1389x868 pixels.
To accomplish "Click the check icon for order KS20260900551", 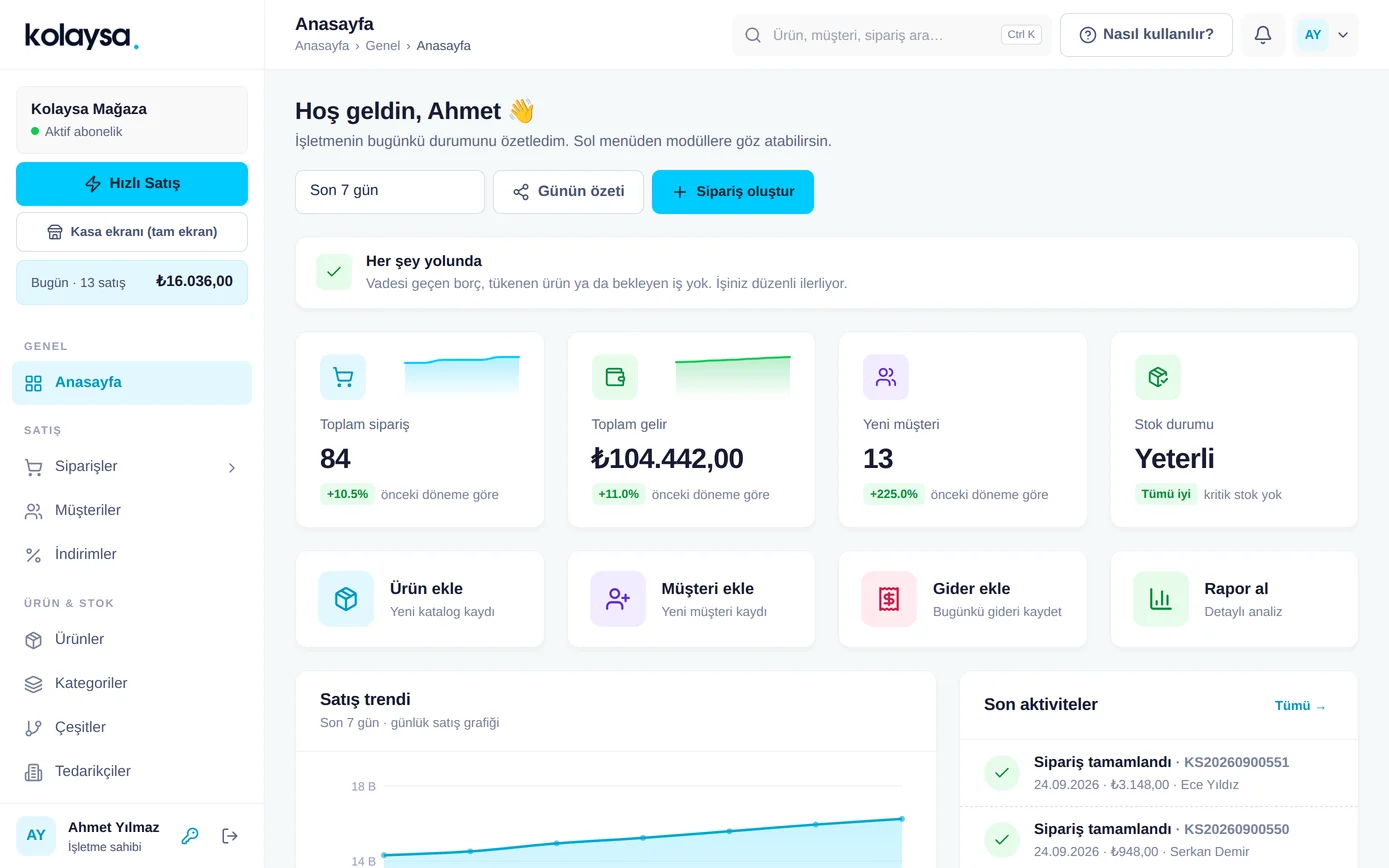I will [x=1002, y=773].
